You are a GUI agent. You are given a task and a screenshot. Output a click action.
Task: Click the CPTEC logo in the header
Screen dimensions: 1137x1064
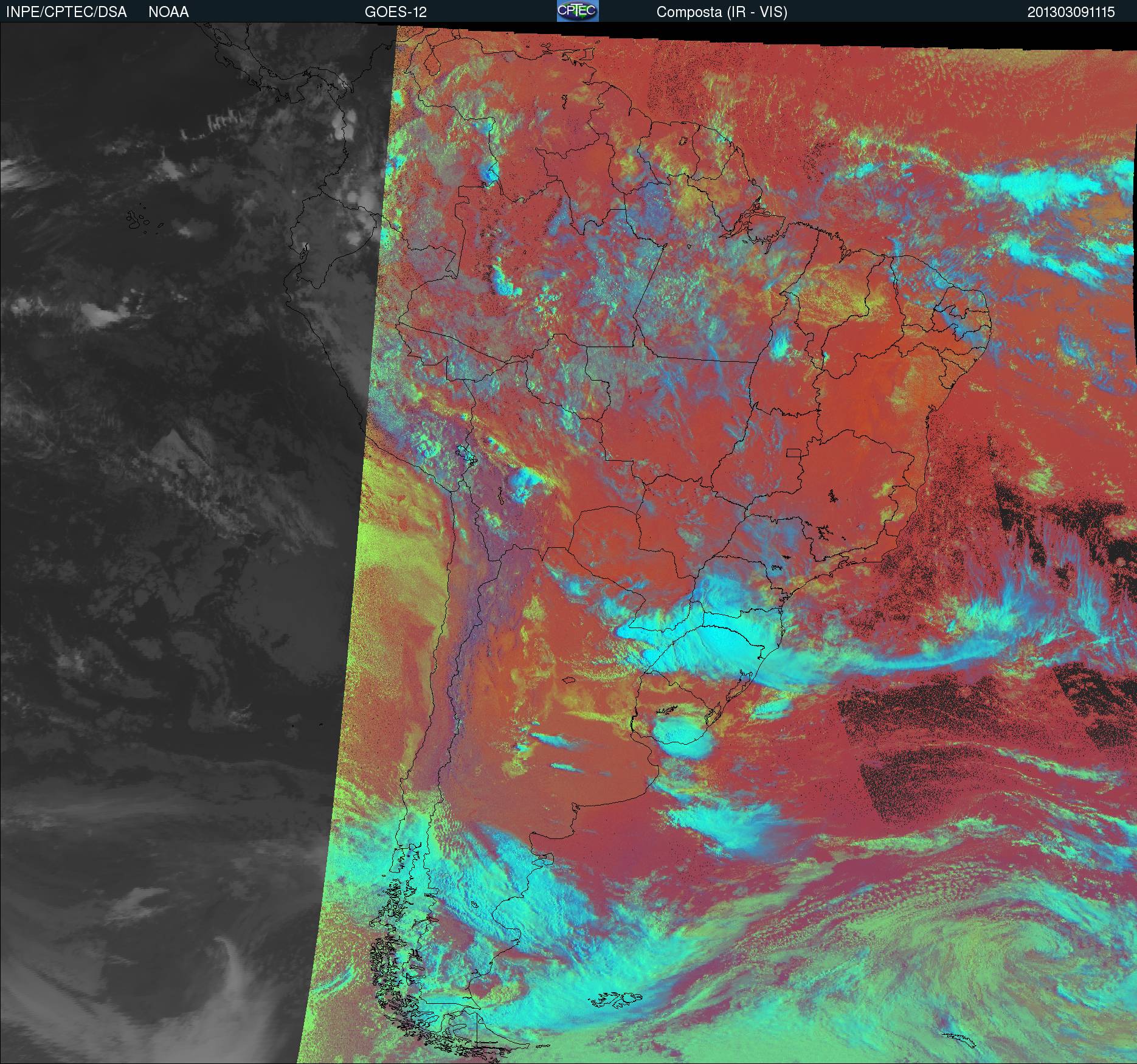tap(578, 11)
